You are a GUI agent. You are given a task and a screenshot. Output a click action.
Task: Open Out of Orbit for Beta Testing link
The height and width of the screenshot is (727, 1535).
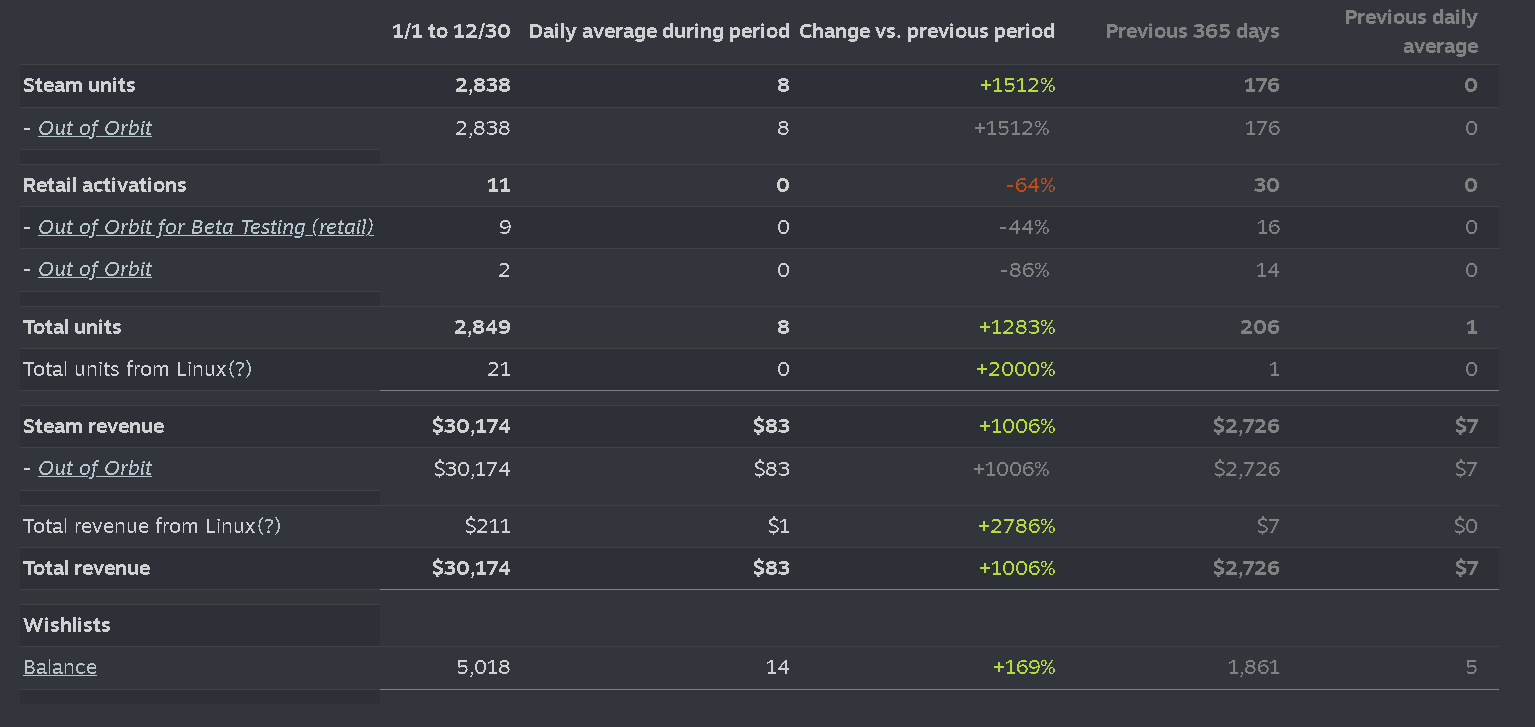206,227
